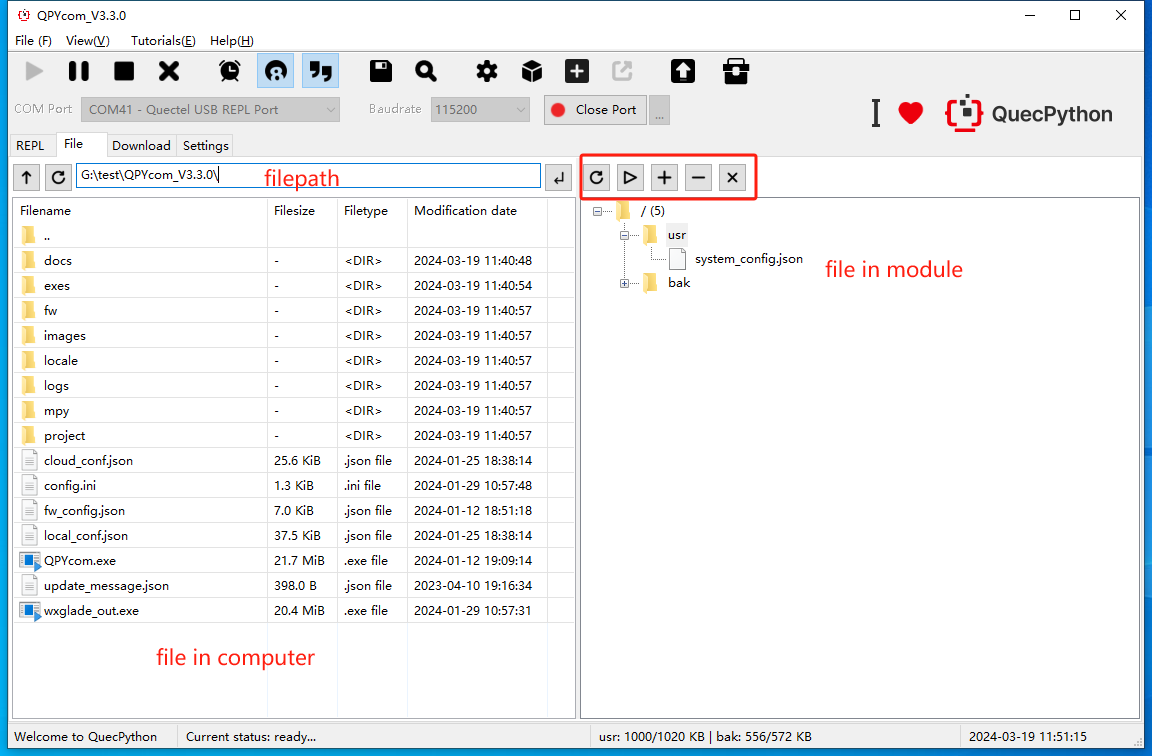Open the Help(H) menu

[231, 40]
